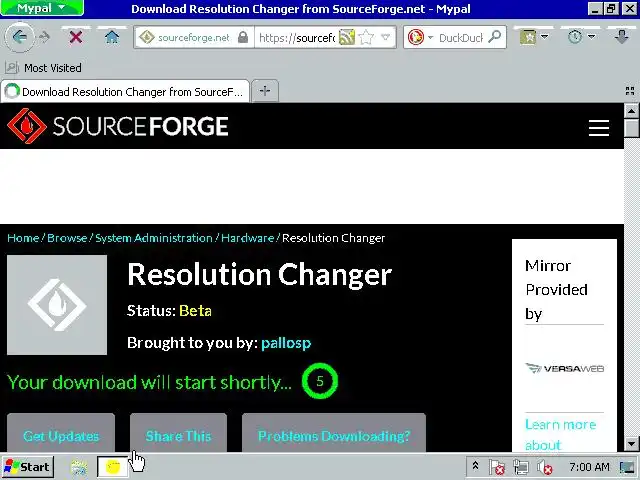Go back with the back arrow button
640x480 pixels.
pos(19,38)
